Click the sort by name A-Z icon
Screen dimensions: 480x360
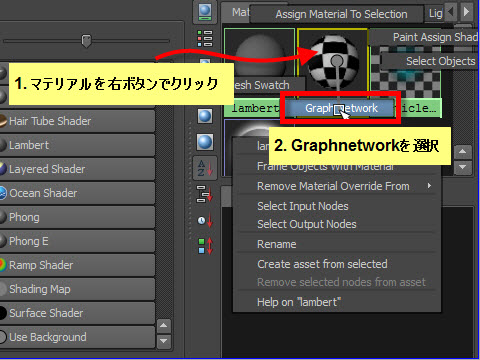coord(205,168)
